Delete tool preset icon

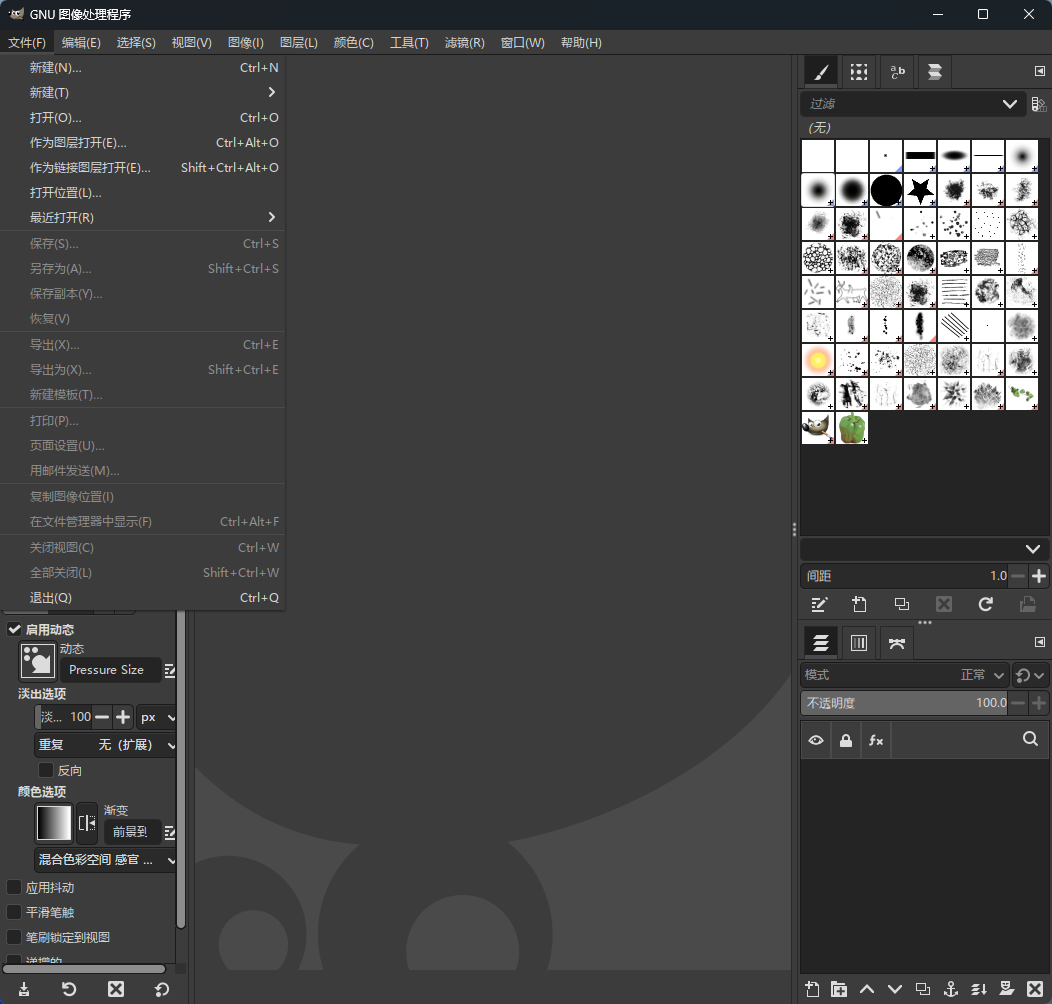116,989
